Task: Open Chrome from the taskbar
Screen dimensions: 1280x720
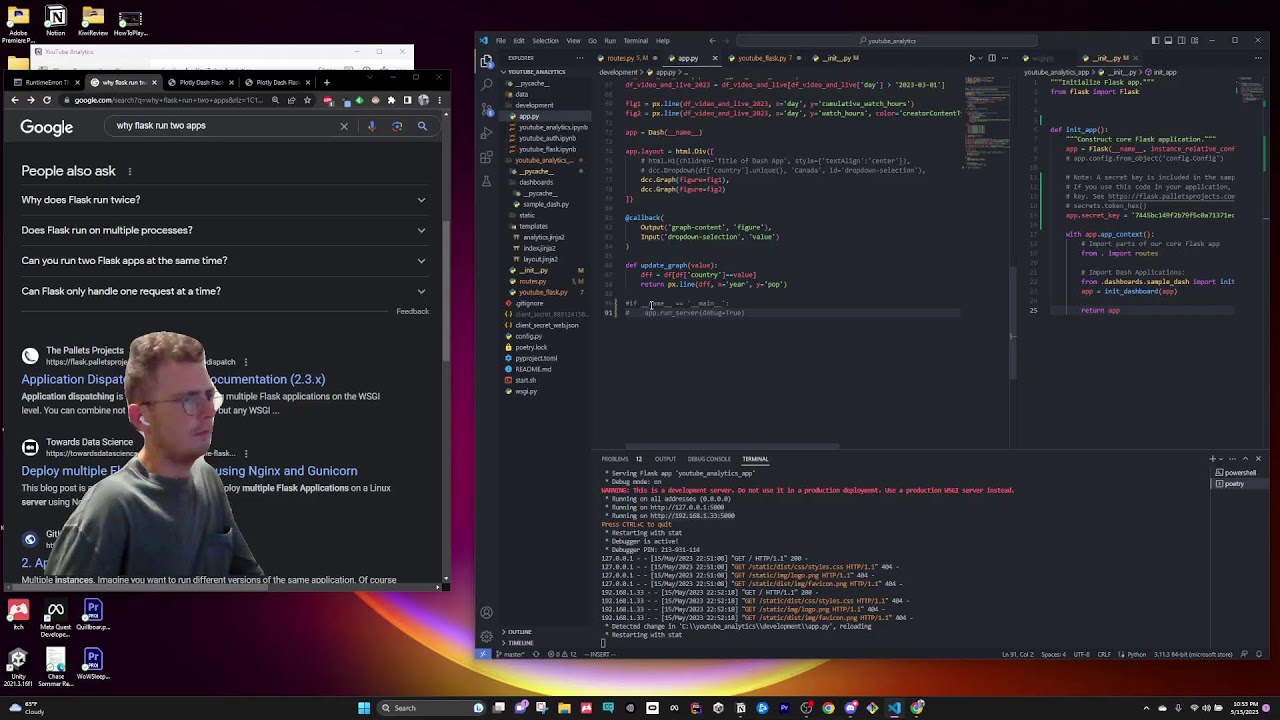Action: [828, 708]
